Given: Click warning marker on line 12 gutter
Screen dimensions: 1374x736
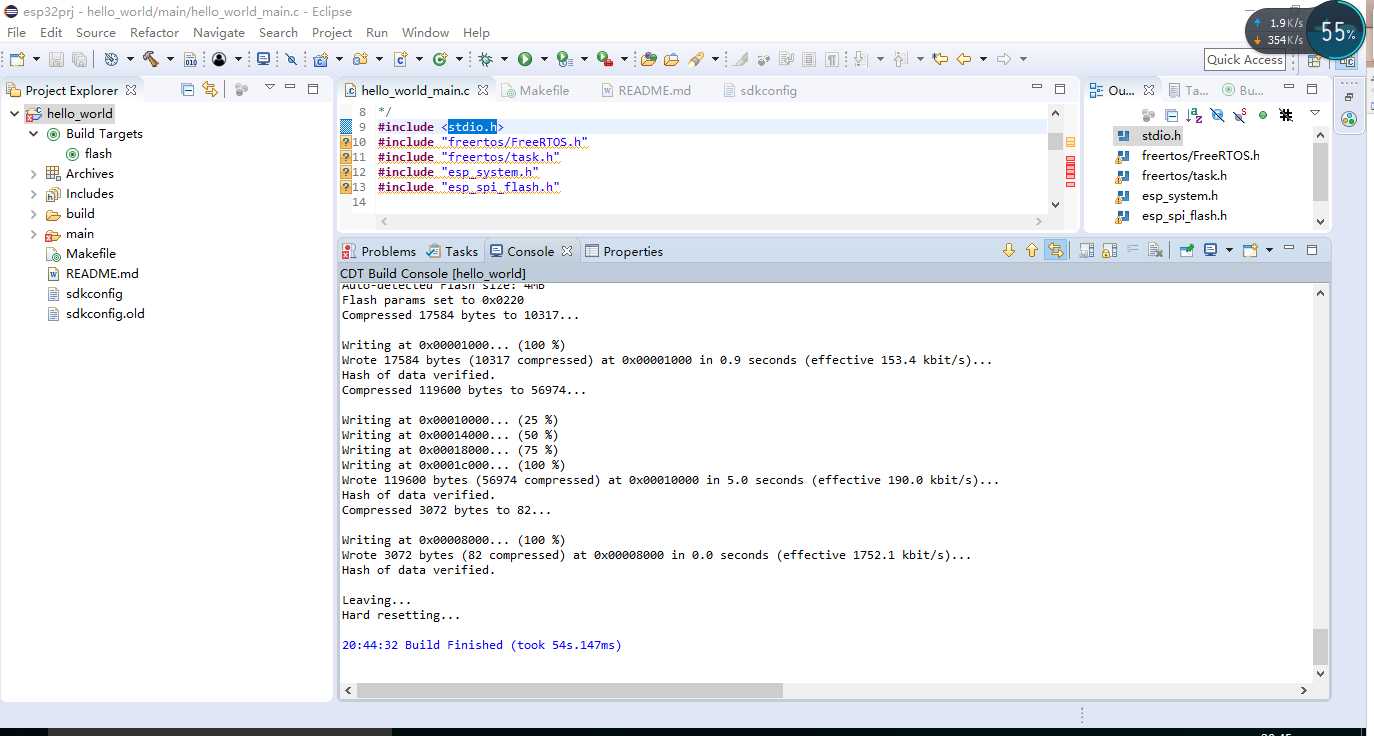Looking at the screenshot, I should tap(346, 172).
